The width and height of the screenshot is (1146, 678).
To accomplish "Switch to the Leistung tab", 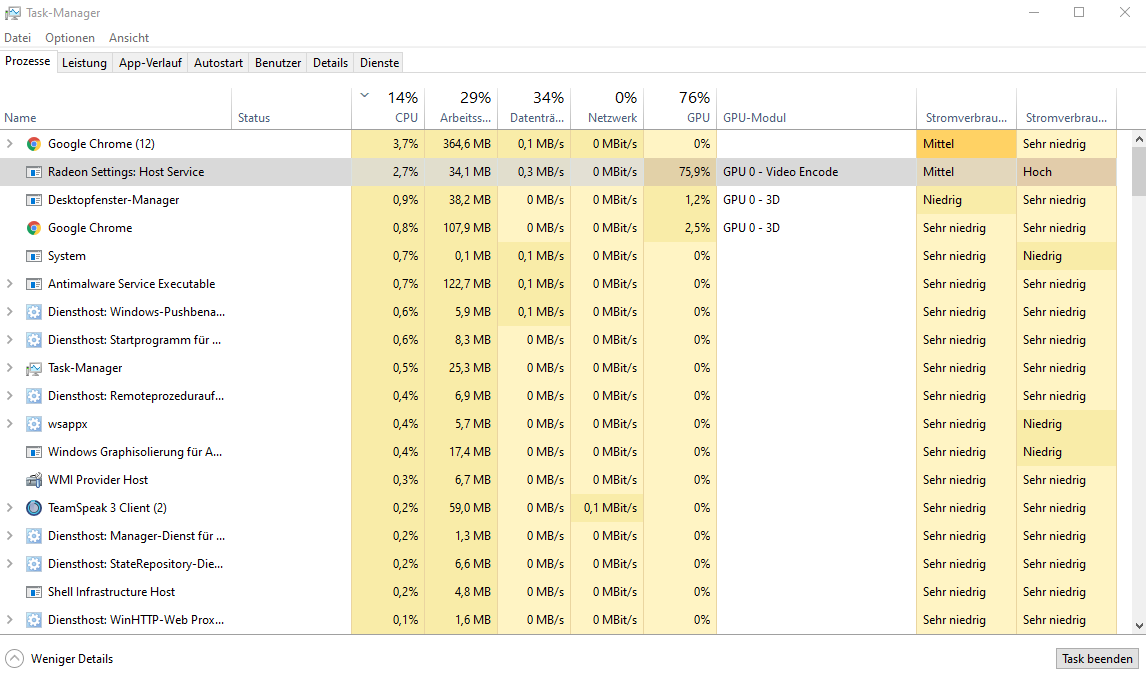I will (x=84, y=63).
